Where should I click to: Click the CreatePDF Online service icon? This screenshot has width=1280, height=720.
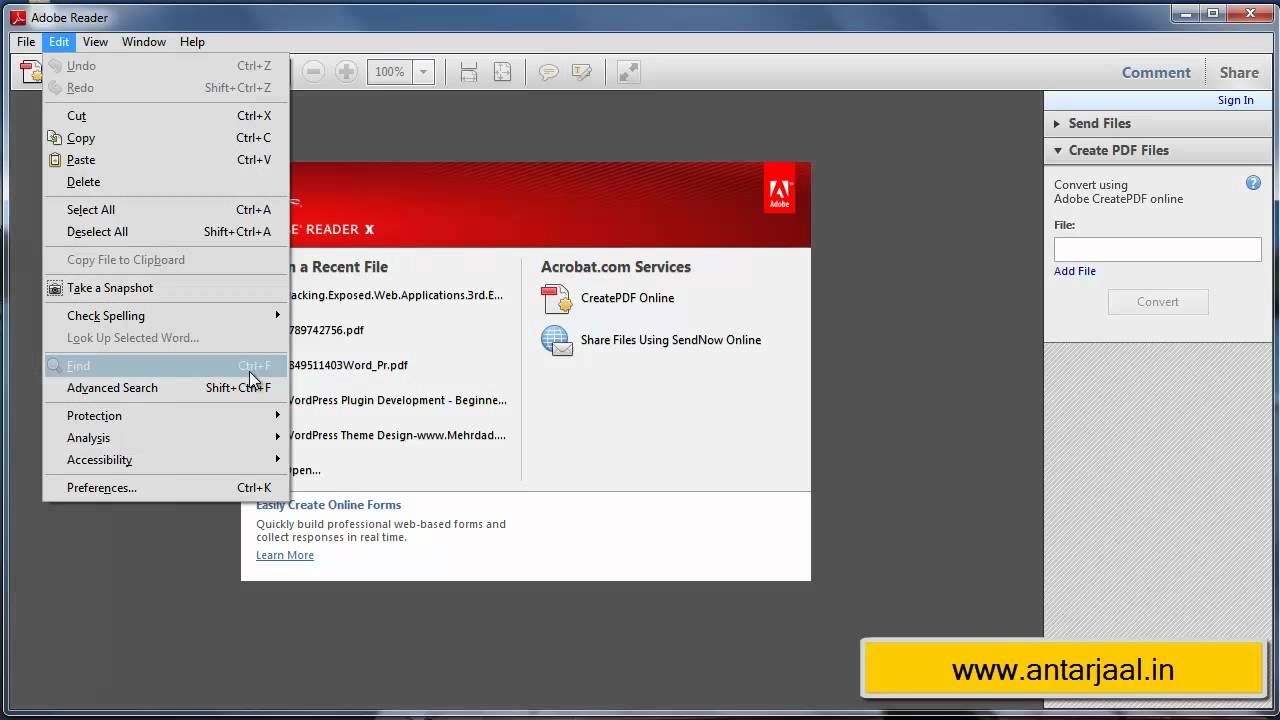[556, 298]
